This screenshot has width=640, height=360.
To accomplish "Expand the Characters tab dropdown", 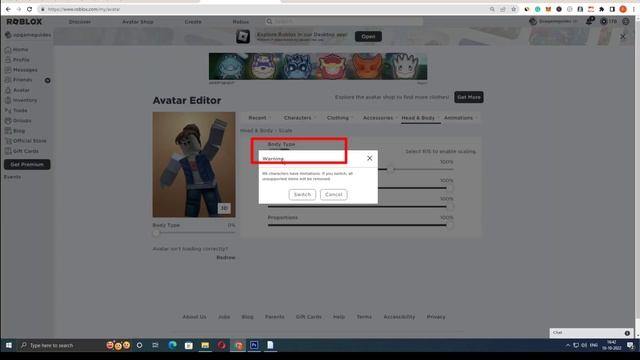I will click(300, 118).
